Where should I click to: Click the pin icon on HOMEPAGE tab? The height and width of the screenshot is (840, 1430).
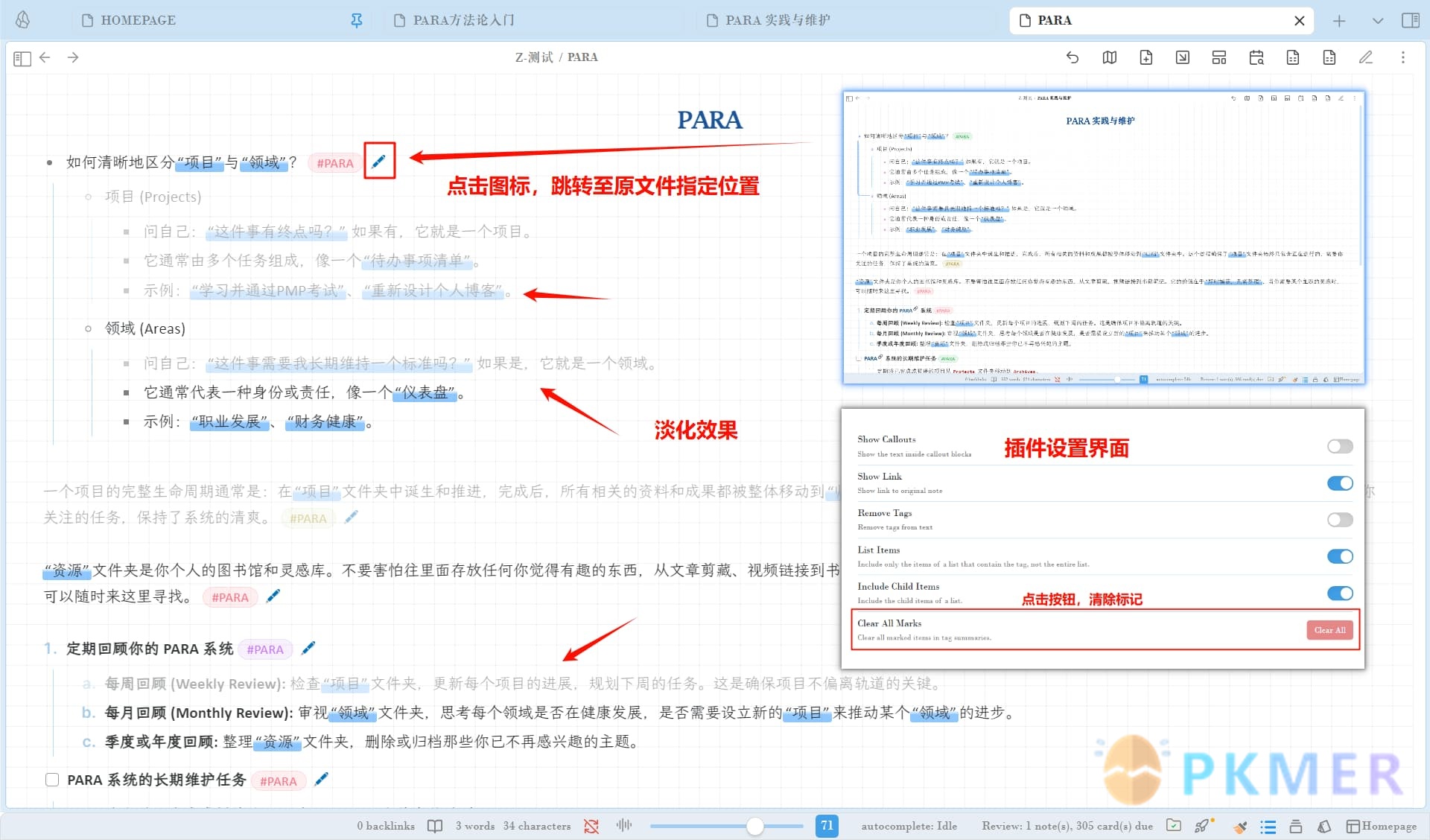coord(357,21)
